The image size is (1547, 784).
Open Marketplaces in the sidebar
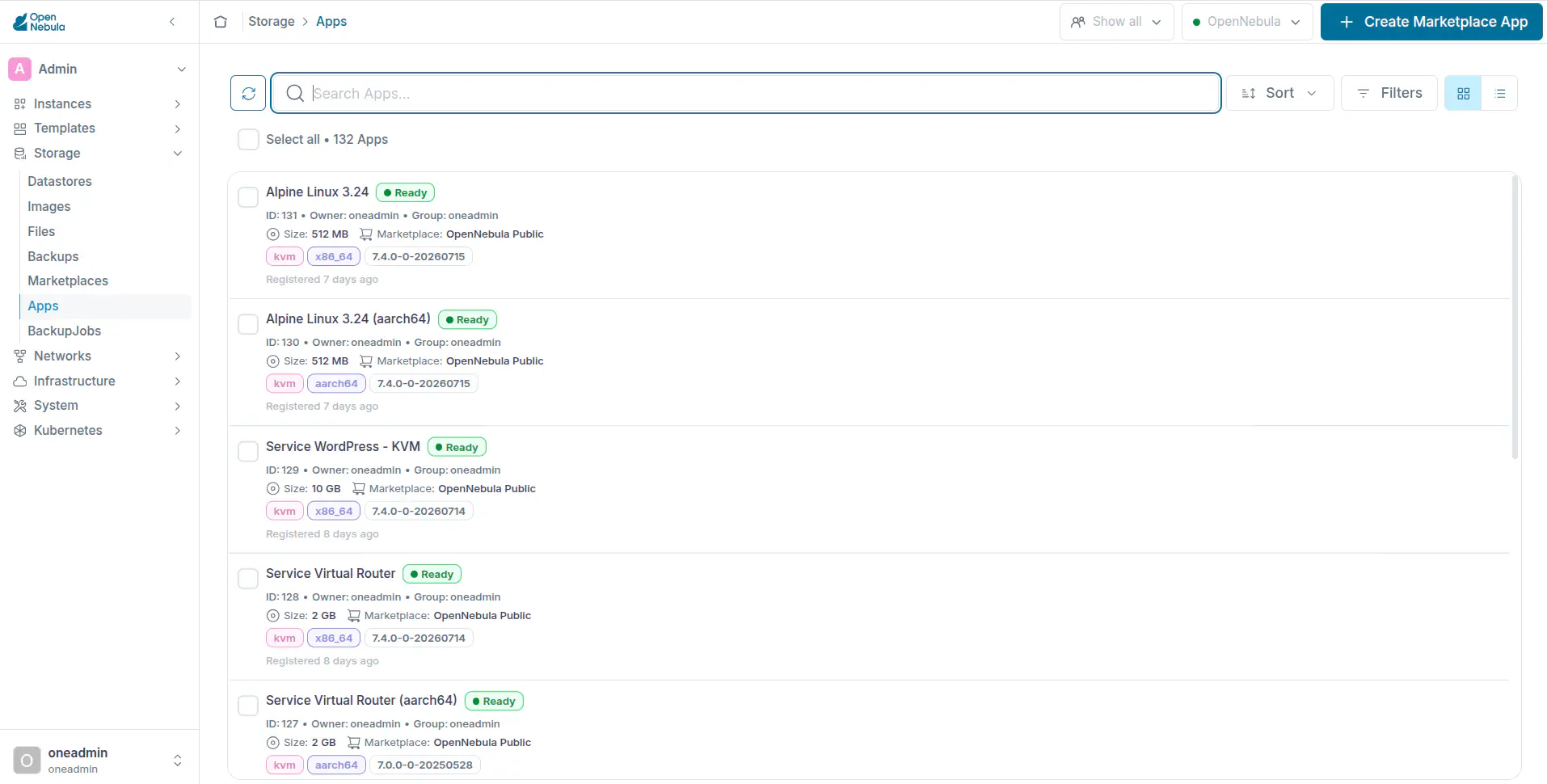[68, 281]
